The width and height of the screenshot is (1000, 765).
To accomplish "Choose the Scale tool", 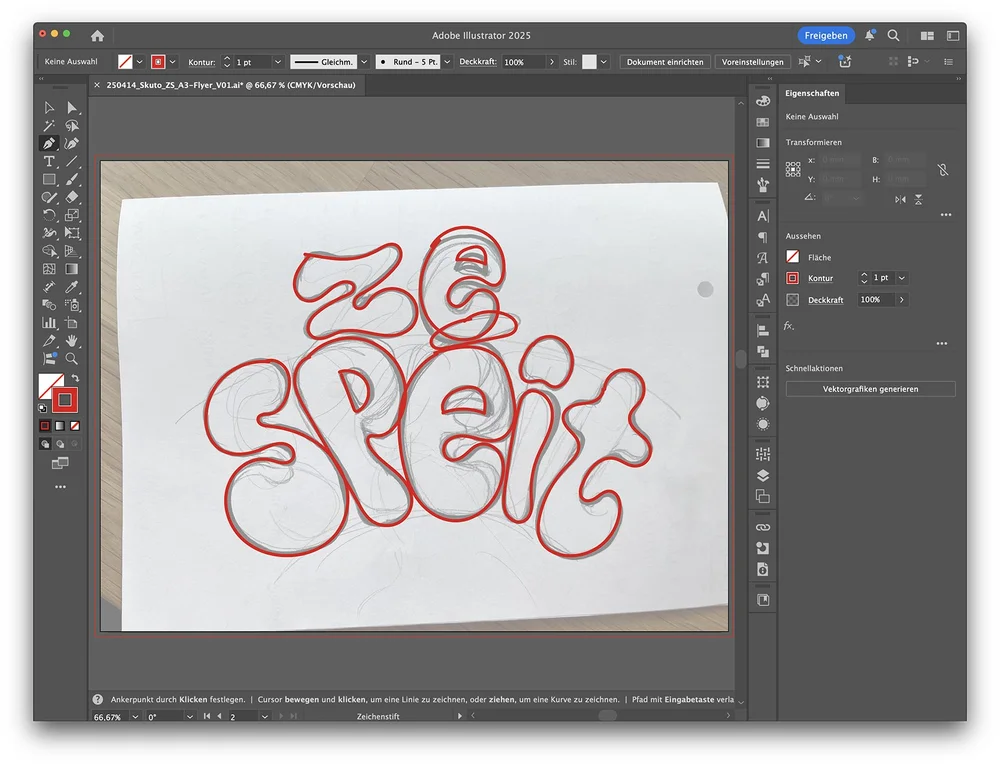I will pyautogui.click(x=71, y=215).
